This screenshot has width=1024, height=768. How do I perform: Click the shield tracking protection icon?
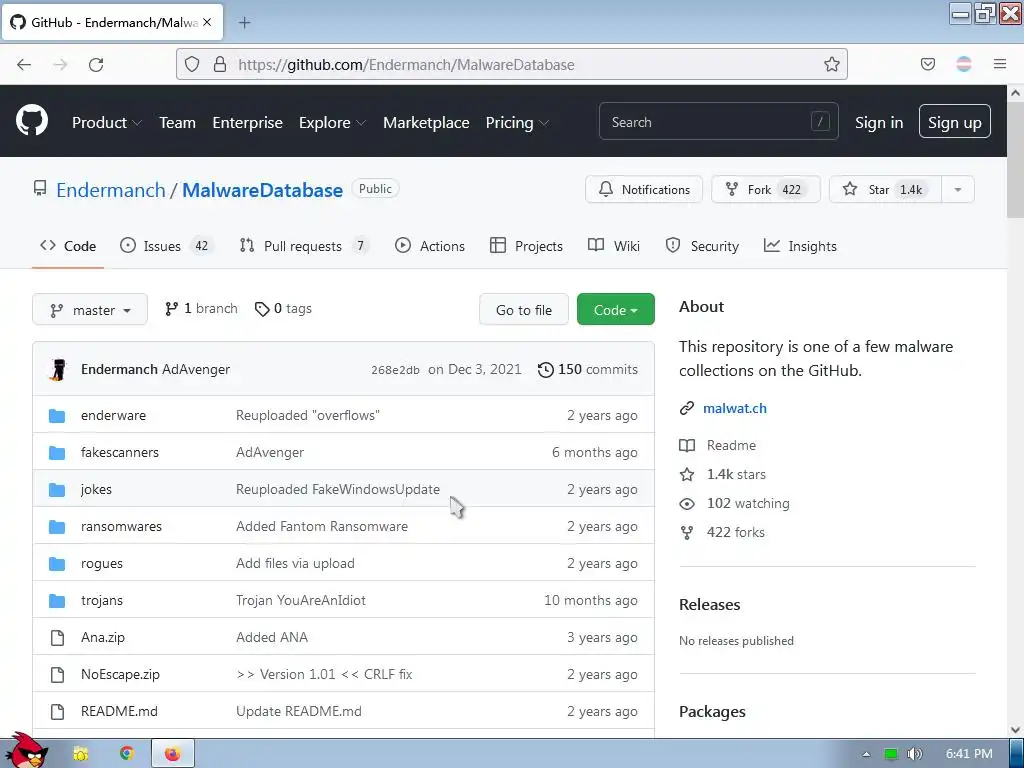tap(192, 64)
